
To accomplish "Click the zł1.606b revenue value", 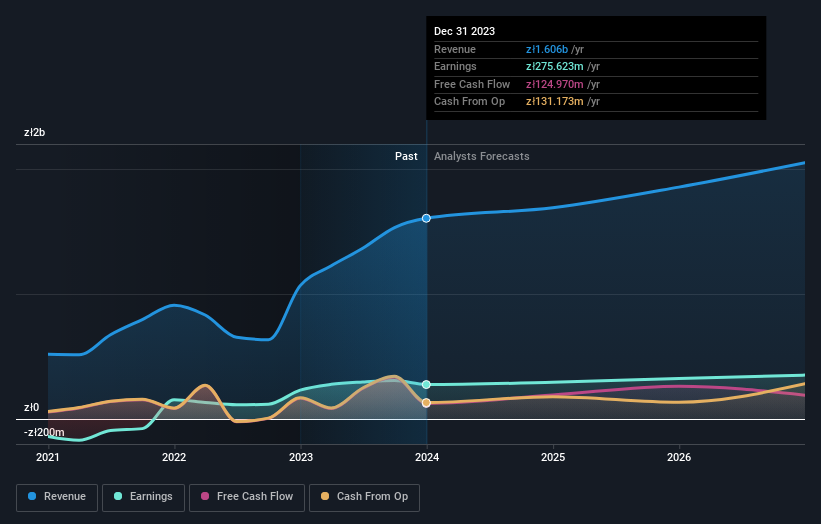I will click(547, 49).
